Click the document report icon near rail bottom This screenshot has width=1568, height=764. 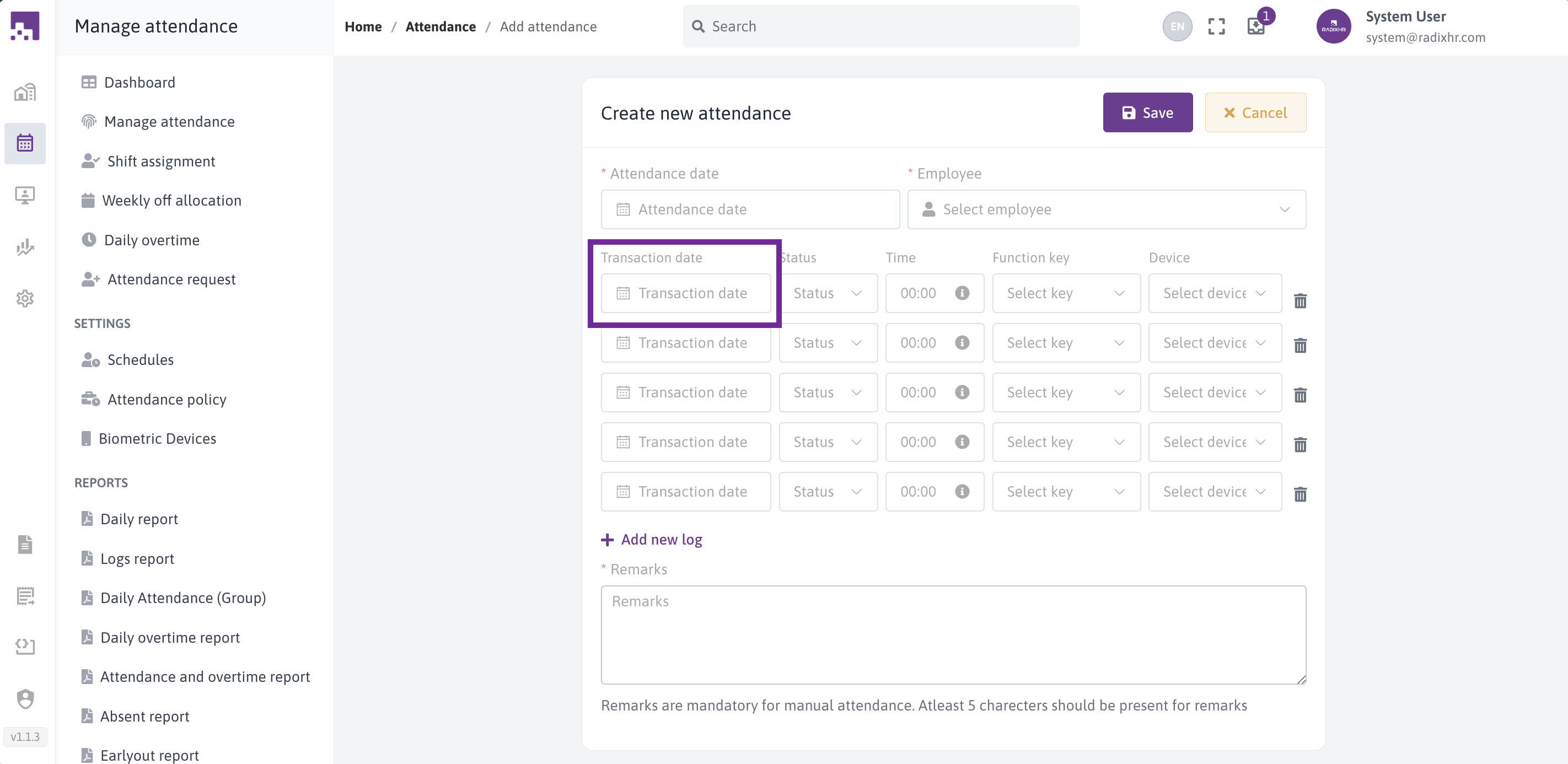(24, 544)
